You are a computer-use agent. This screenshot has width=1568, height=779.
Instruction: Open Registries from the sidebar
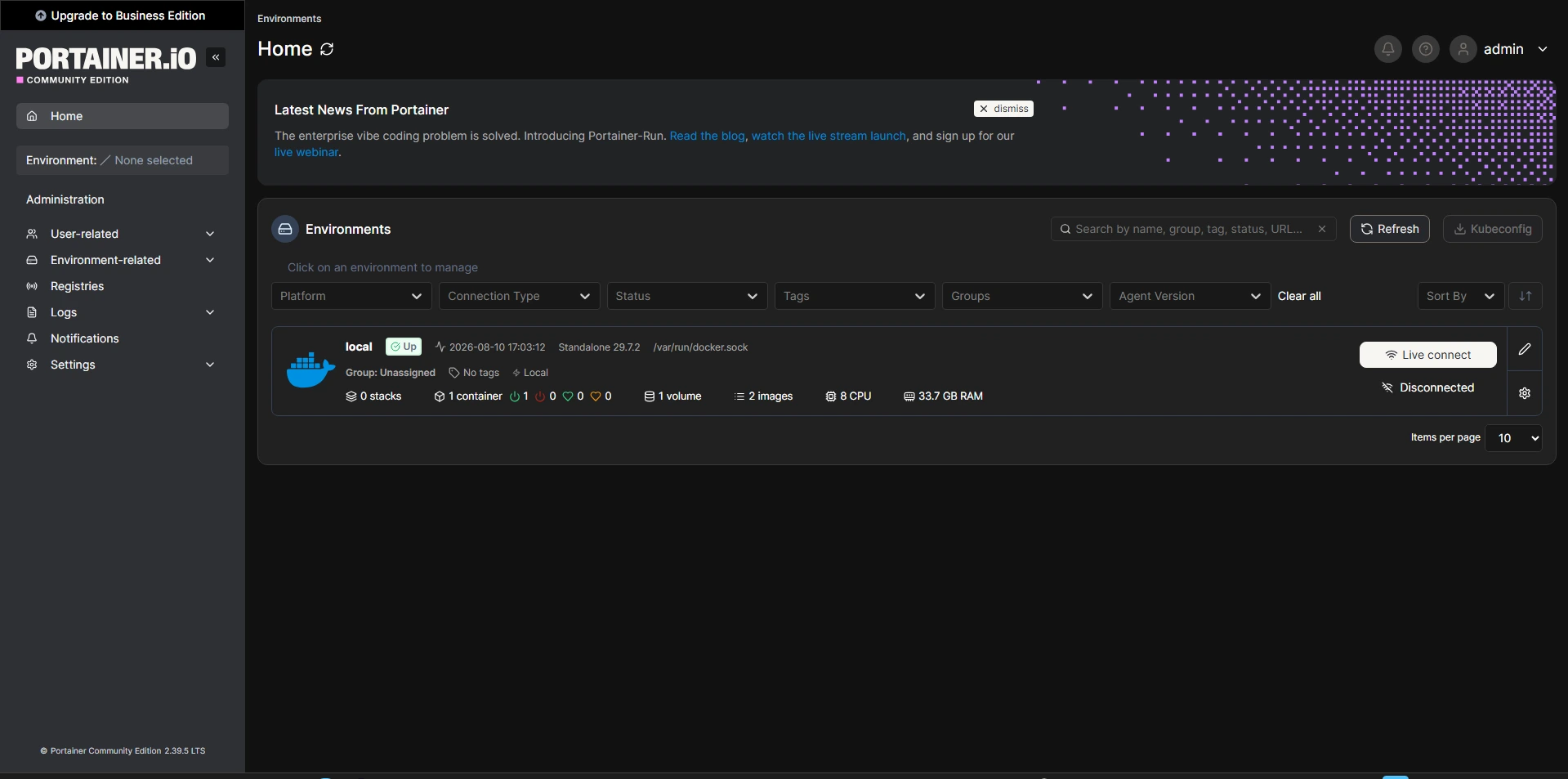123,286
